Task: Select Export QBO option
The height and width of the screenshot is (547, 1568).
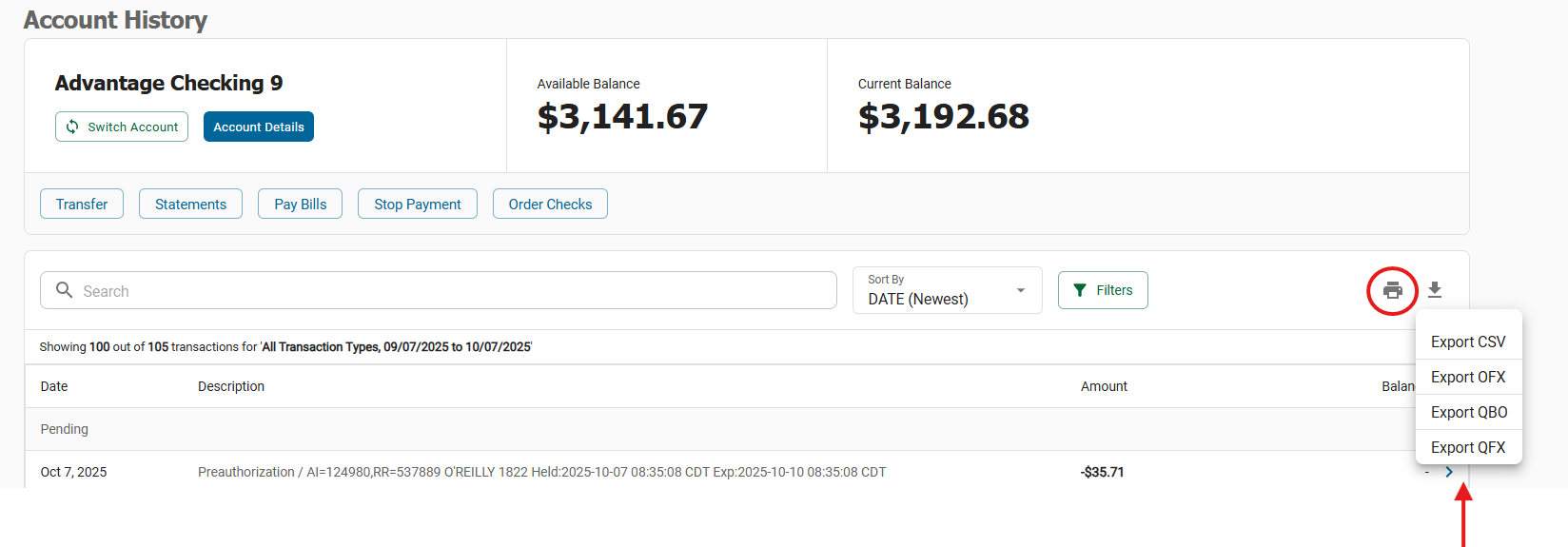Action: pos(1468,412)
